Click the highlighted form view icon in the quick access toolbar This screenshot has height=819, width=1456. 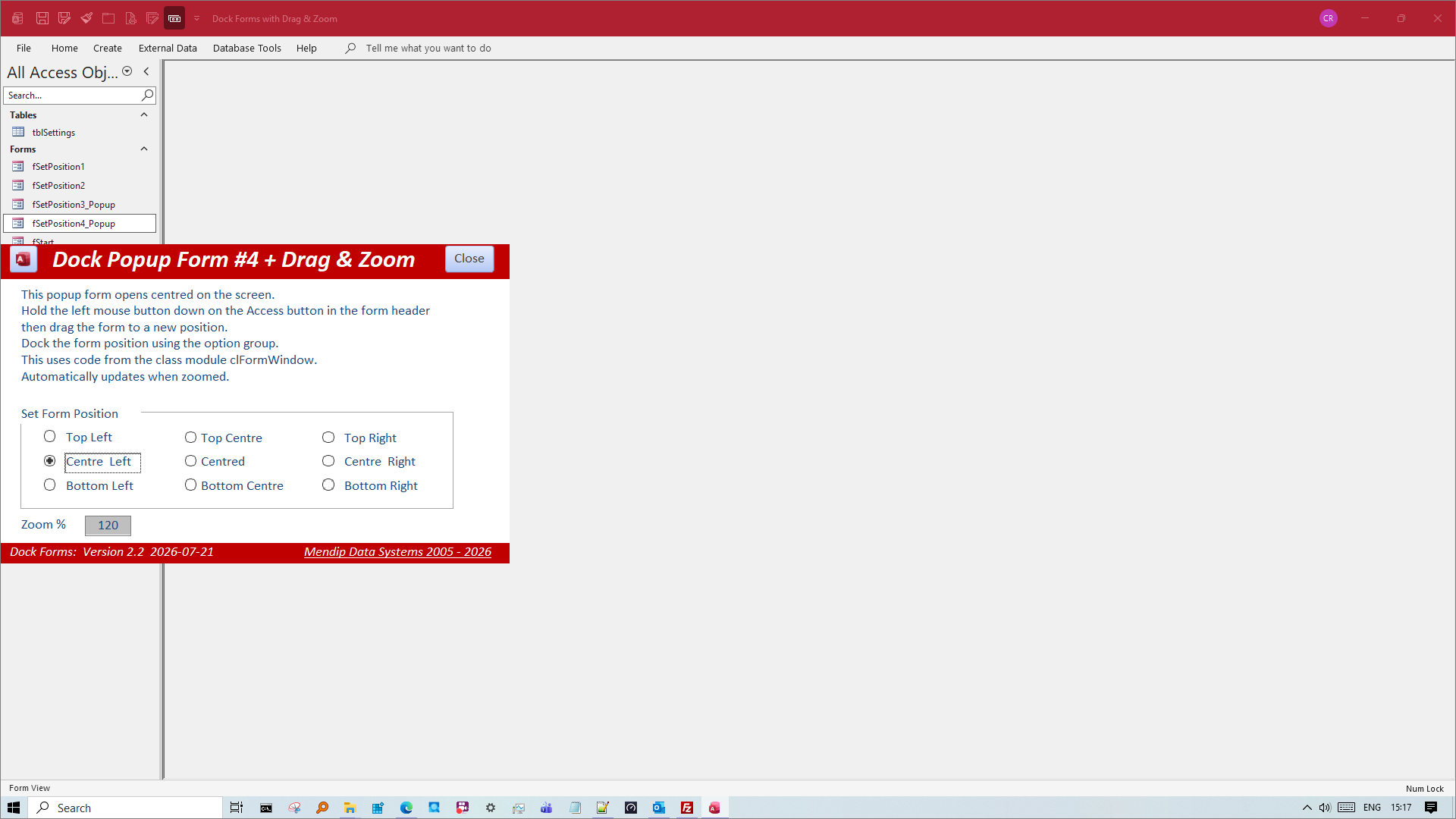(x=174, y=18)
